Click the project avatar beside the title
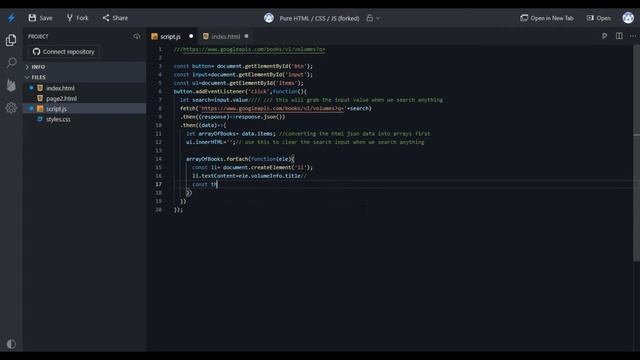Screen dimensions: 640x360 [x=269, y=18]
